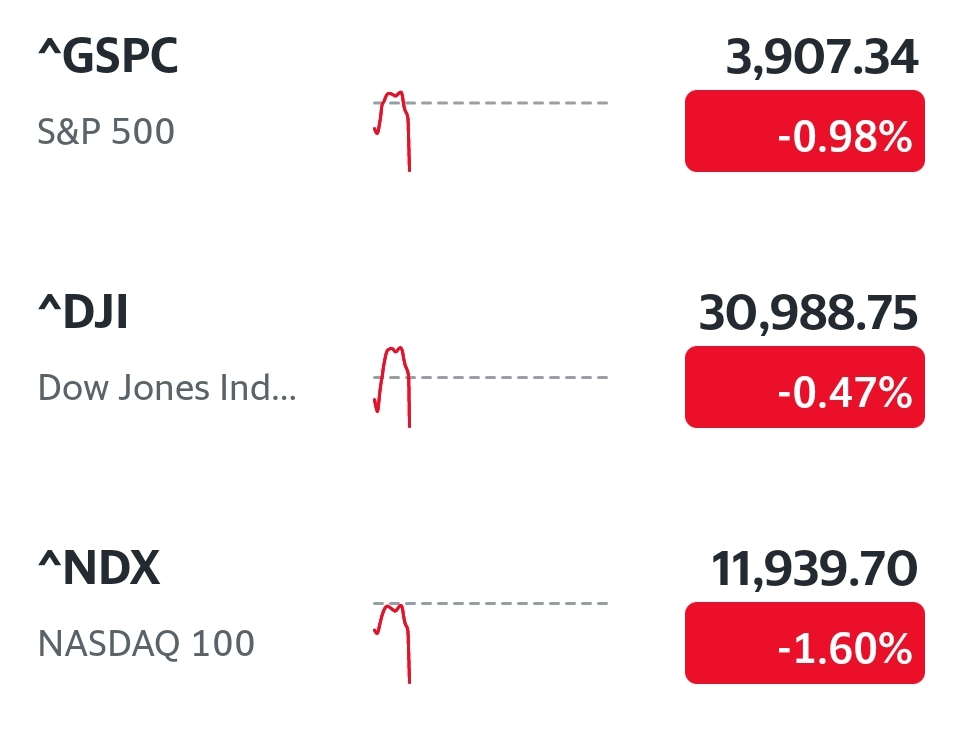Click the percent sign in the -1.60% badge
The image size is (958, 746).
(893, 648)
